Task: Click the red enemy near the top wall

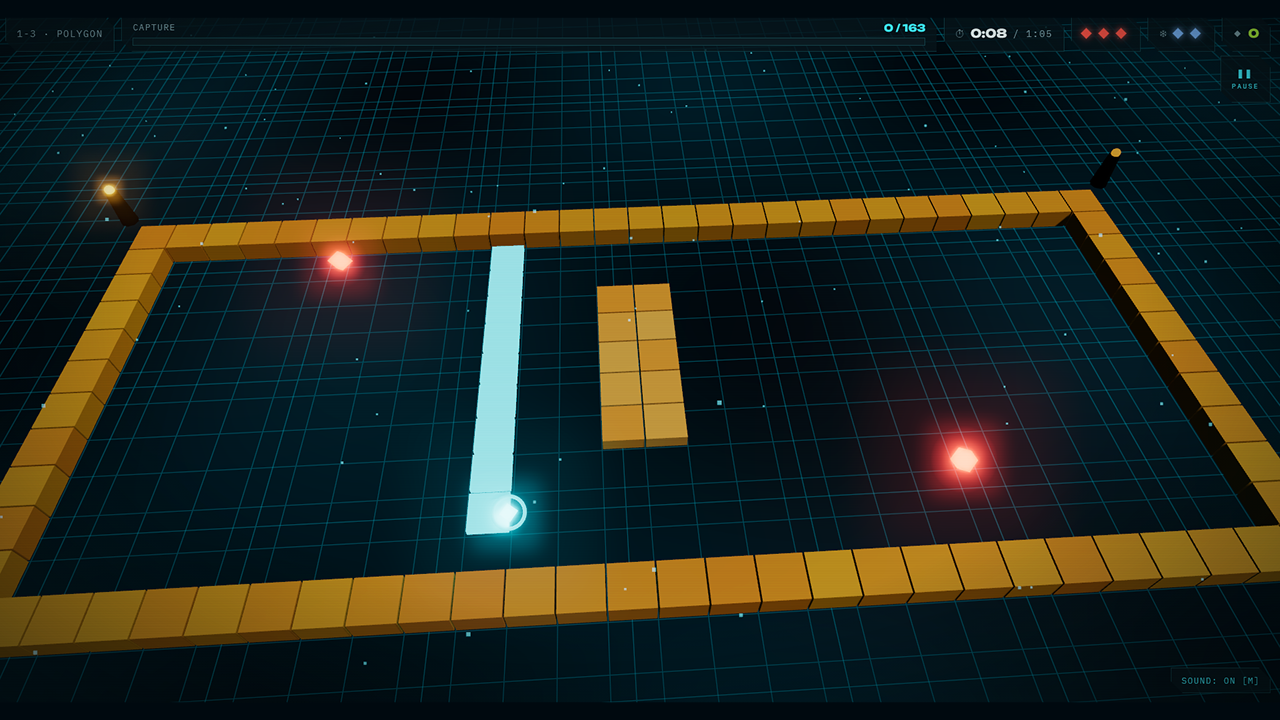Action: [340, 261]
